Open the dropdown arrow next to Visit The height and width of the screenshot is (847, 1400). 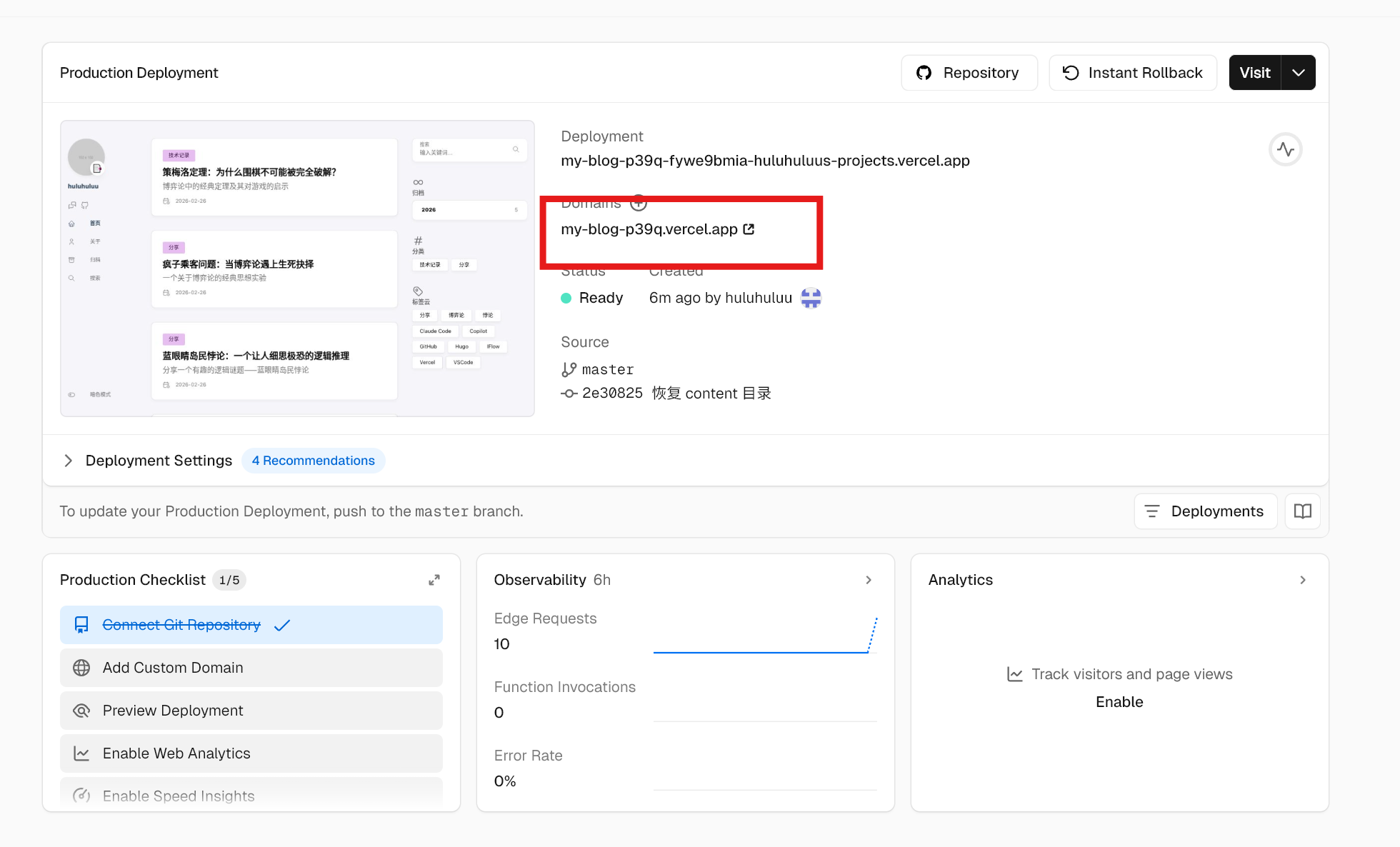[x=1298, y=73]
